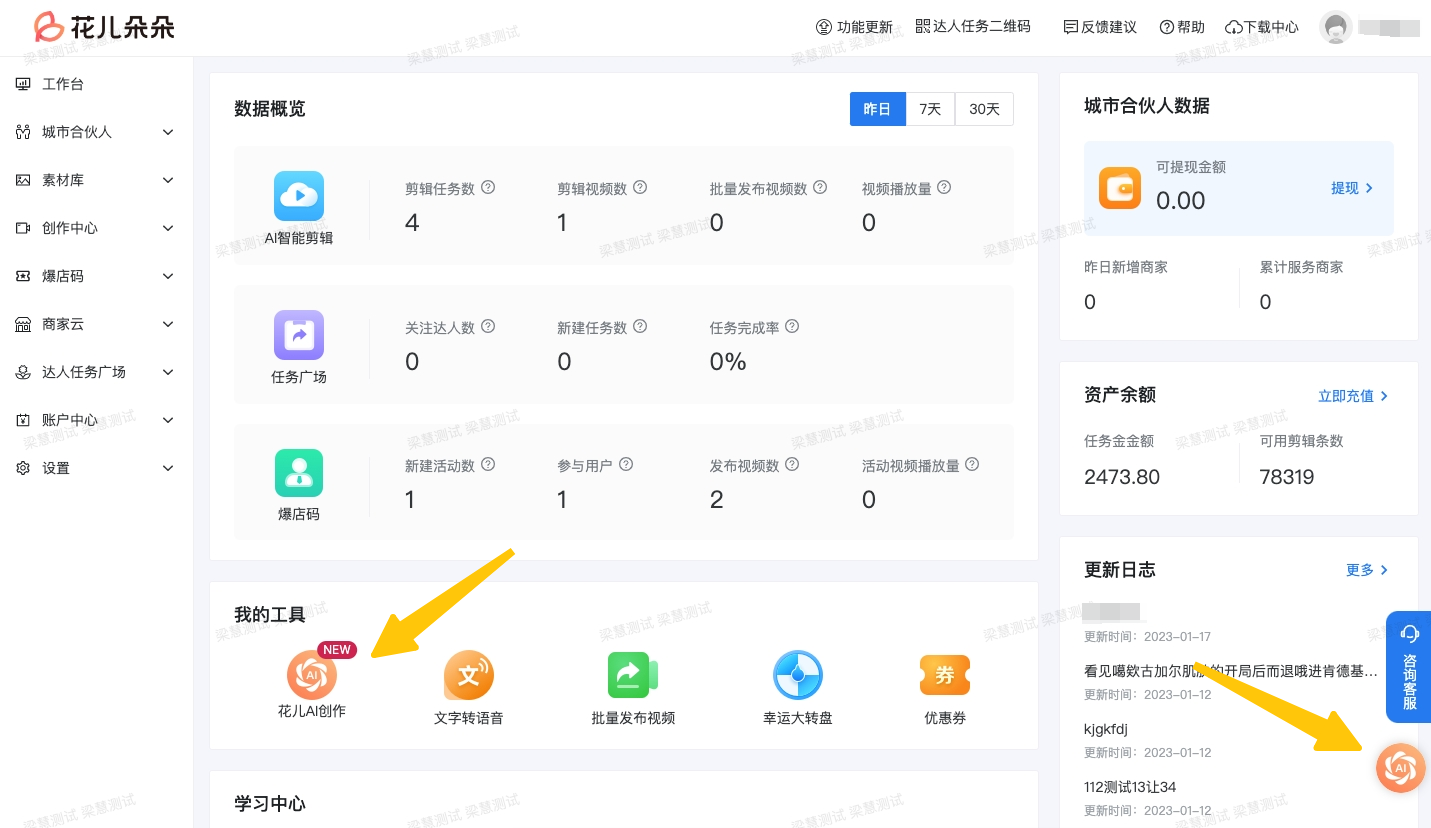Click the 学习中心 section heading
Image resolution: width=1431 pixels, height=828 pixels.
[270, 804]
